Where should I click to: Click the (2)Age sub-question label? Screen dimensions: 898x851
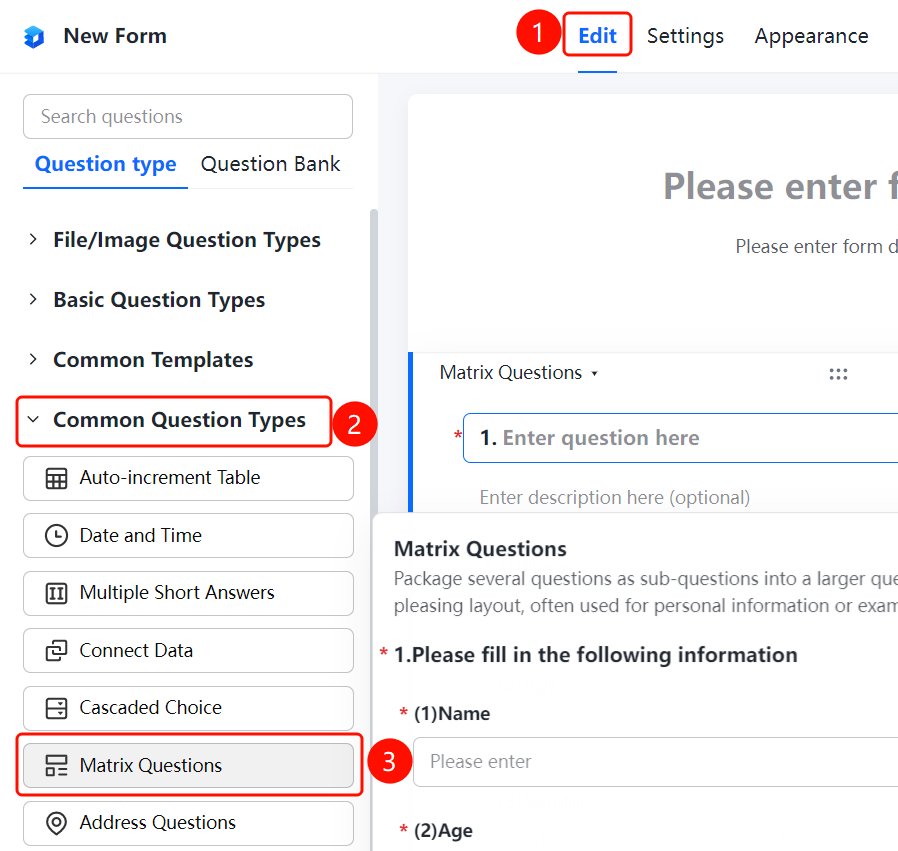[443, 831]
